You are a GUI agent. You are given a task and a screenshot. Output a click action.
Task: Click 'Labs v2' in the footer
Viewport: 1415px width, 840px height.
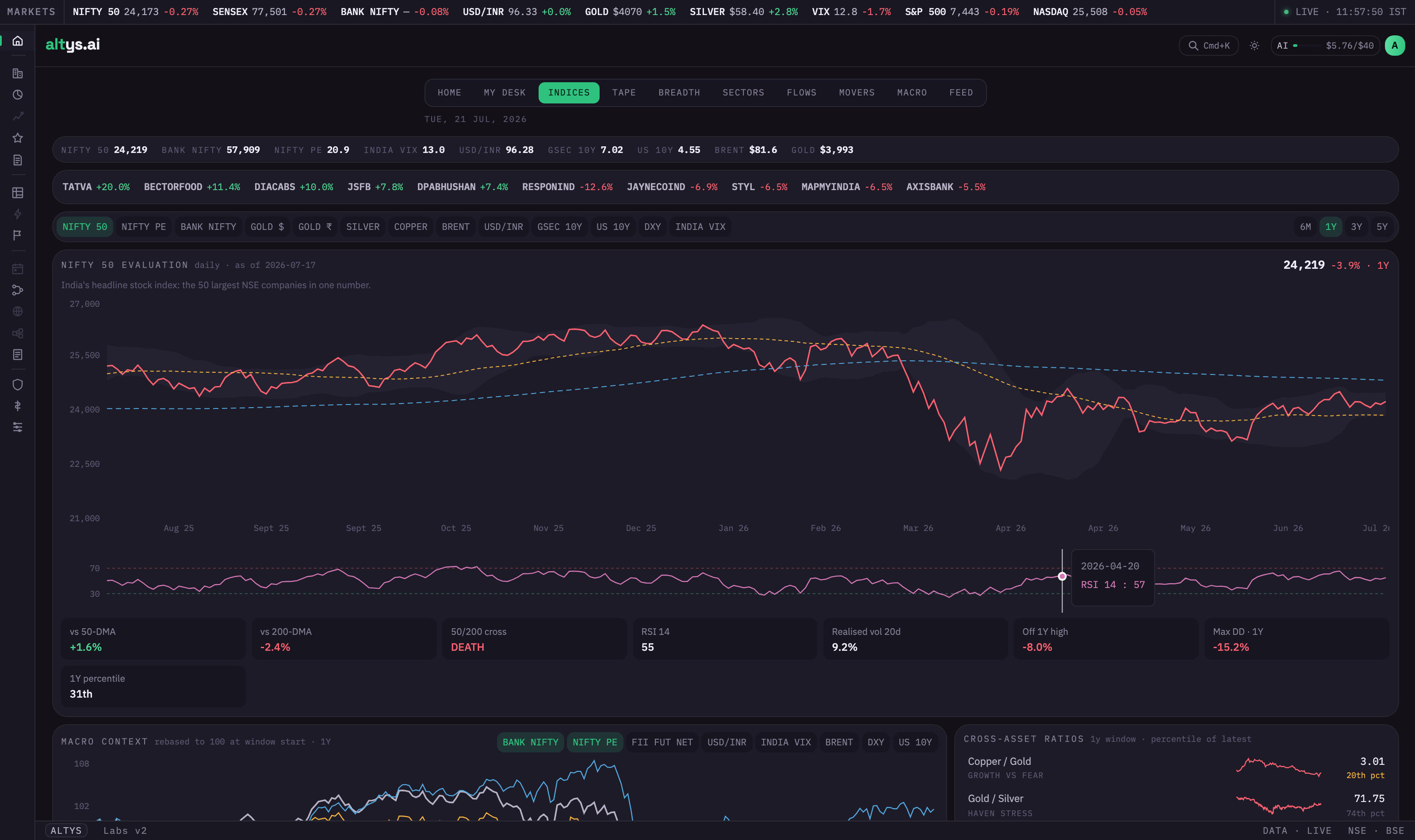coord(125,830)
